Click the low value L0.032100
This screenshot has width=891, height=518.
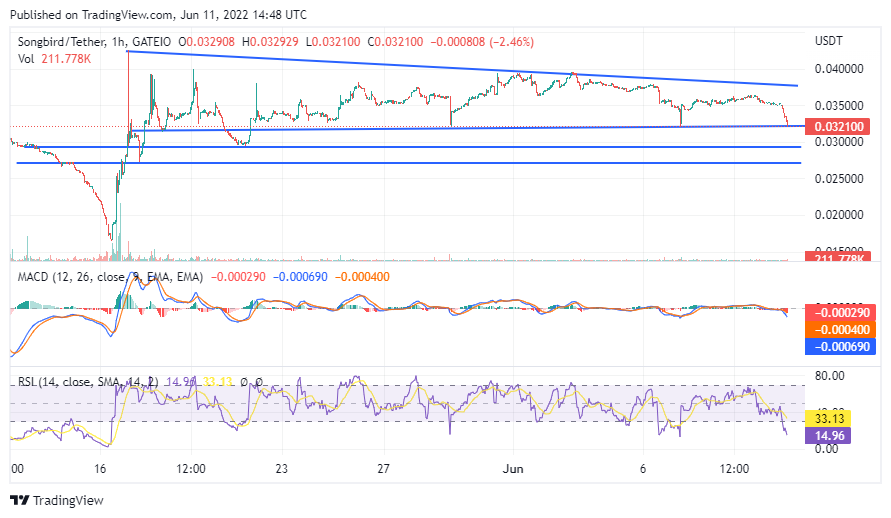point(333,42)
